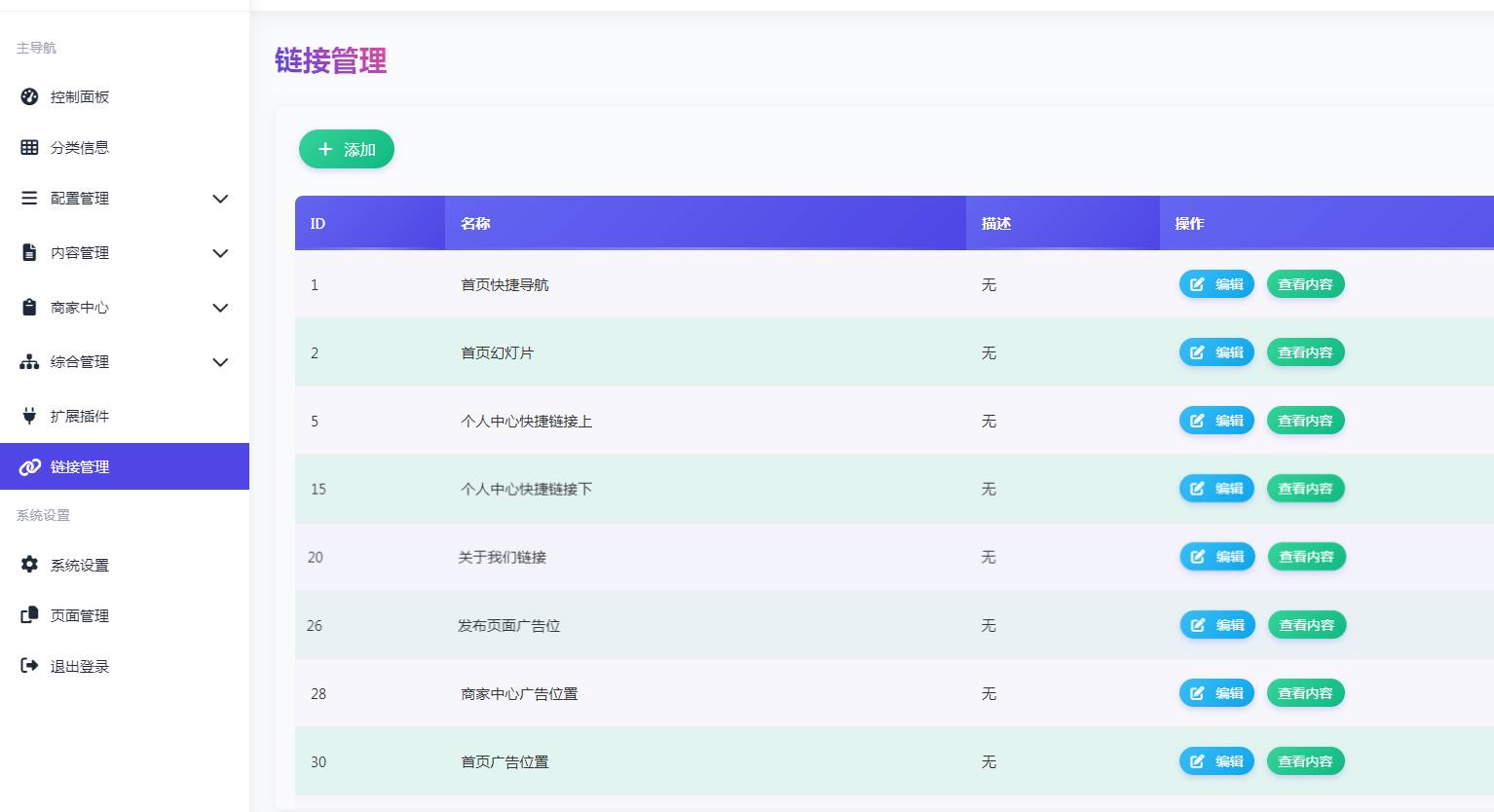Viewport: 1494px width, 812px height.
Task: Click the chain link icon for 链接管理
Action: [x=29, y=466]
